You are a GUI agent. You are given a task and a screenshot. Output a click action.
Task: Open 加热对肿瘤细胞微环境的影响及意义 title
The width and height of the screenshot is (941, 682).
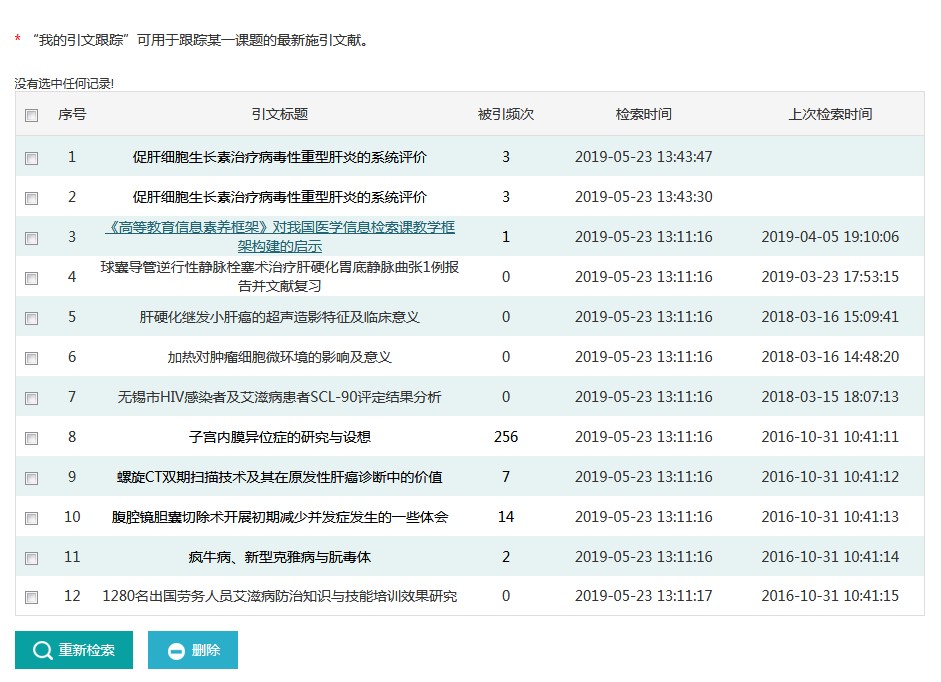[280, 357]
